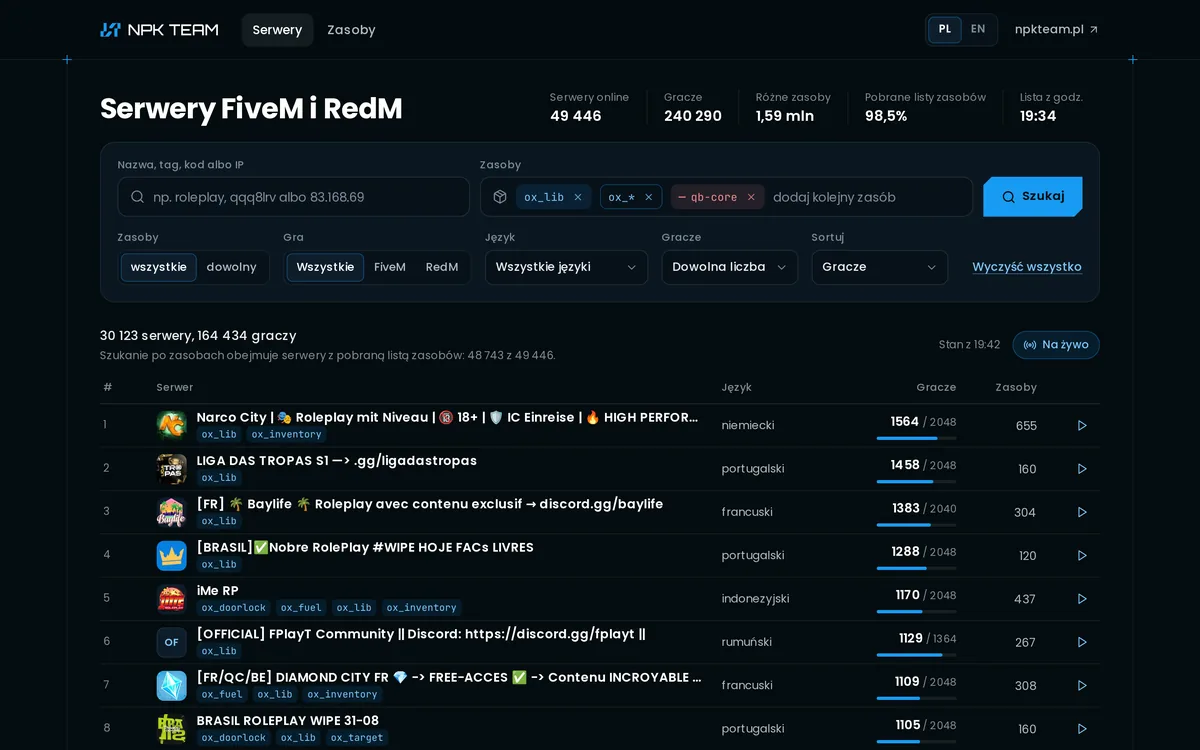Click the Nobre RolePlay crown icon
Viewport: 1200px width, 750px height.
pos(172,555)
